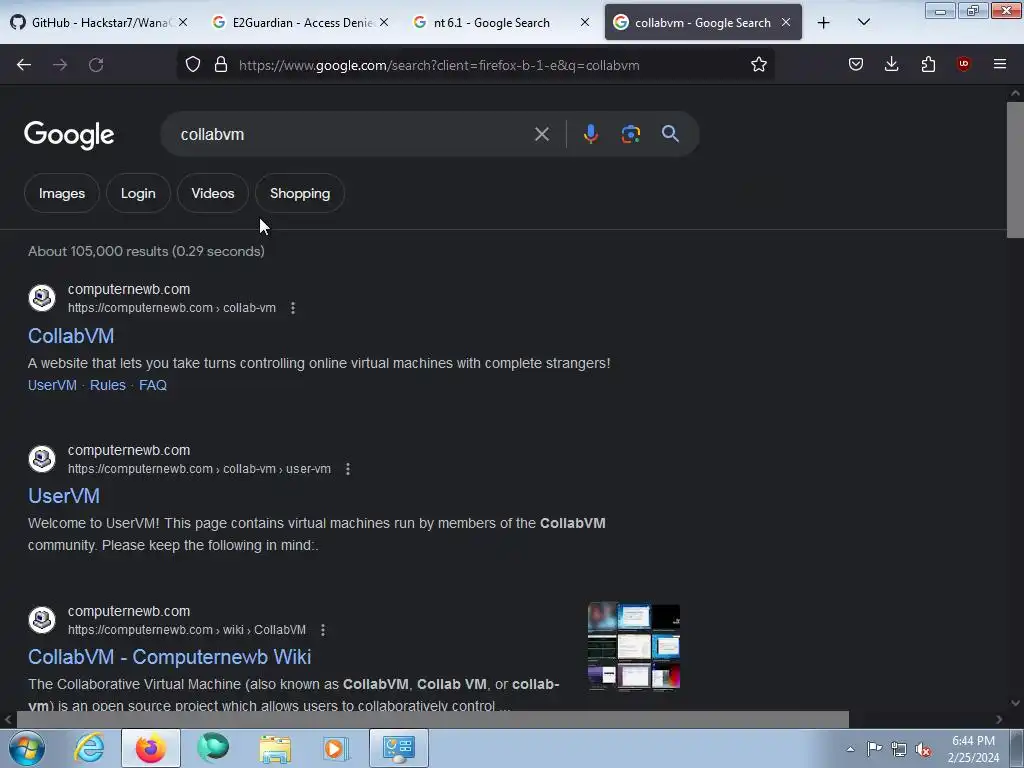1024x768 pixels.
Task: Open the Rules sitelink
Action: coord(108,385)
